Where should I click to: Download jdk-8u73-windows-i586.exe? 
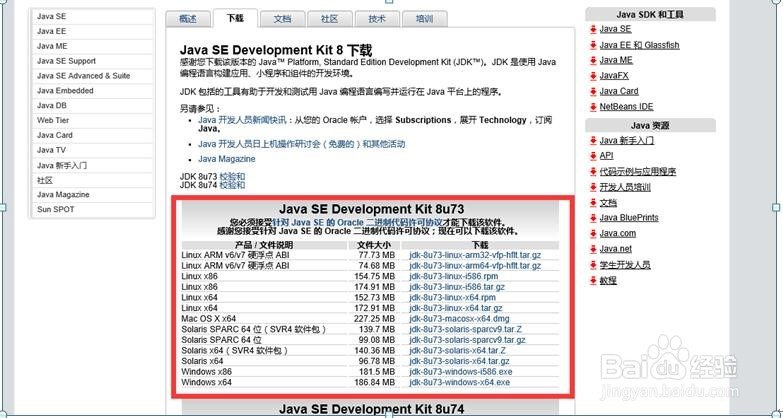tap(460, 372)
